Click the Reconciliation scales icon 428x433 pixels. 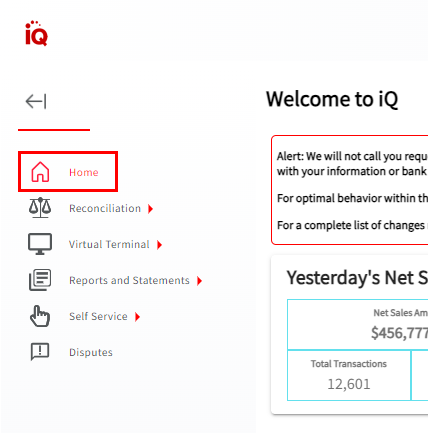pos(40,207)
